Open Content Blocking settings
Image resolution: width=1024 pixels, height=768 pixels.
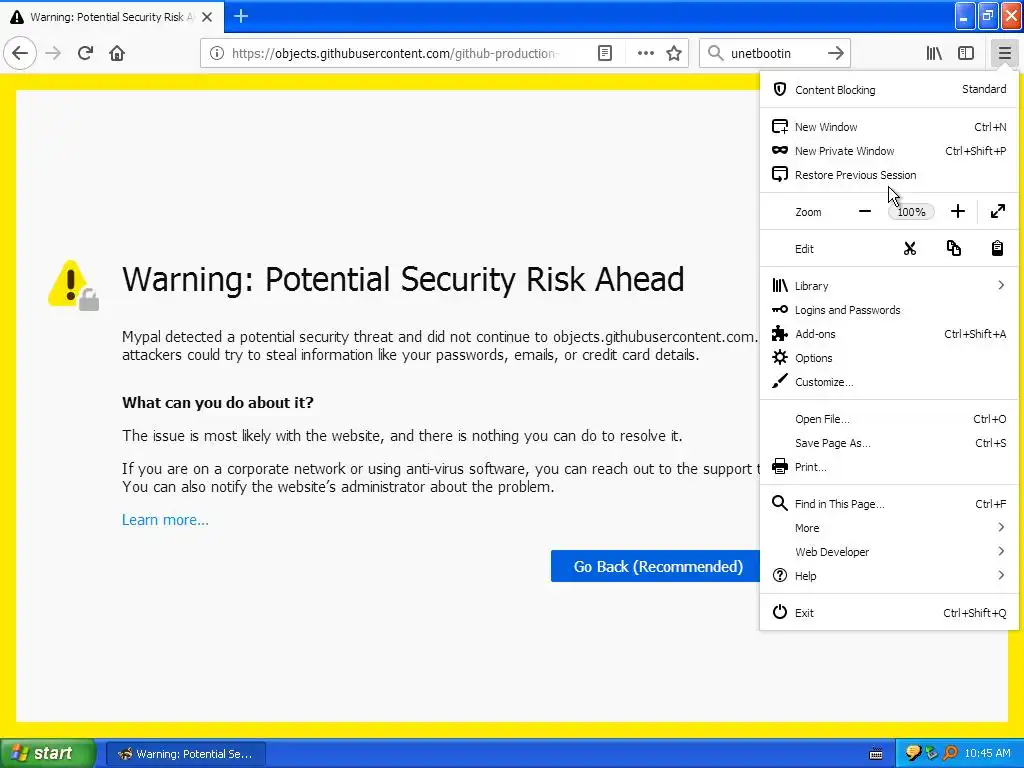coord(889,89)
